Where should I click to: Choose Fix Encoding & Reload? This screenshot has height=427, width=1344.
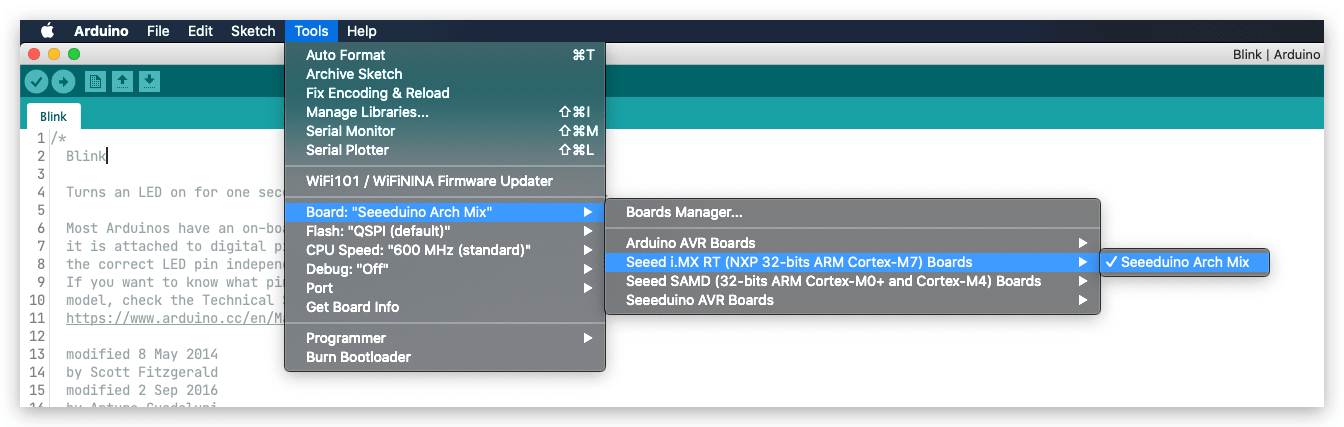click(445, 93)
